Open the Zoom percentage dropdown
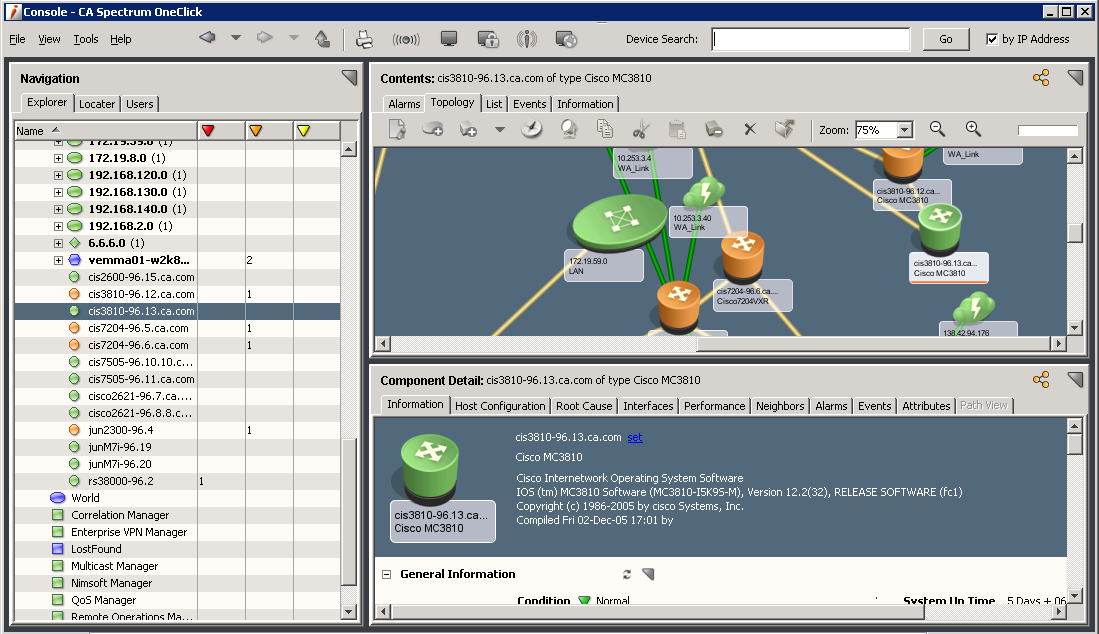This screenshot has height=634, width=1099. click(905, 130)
